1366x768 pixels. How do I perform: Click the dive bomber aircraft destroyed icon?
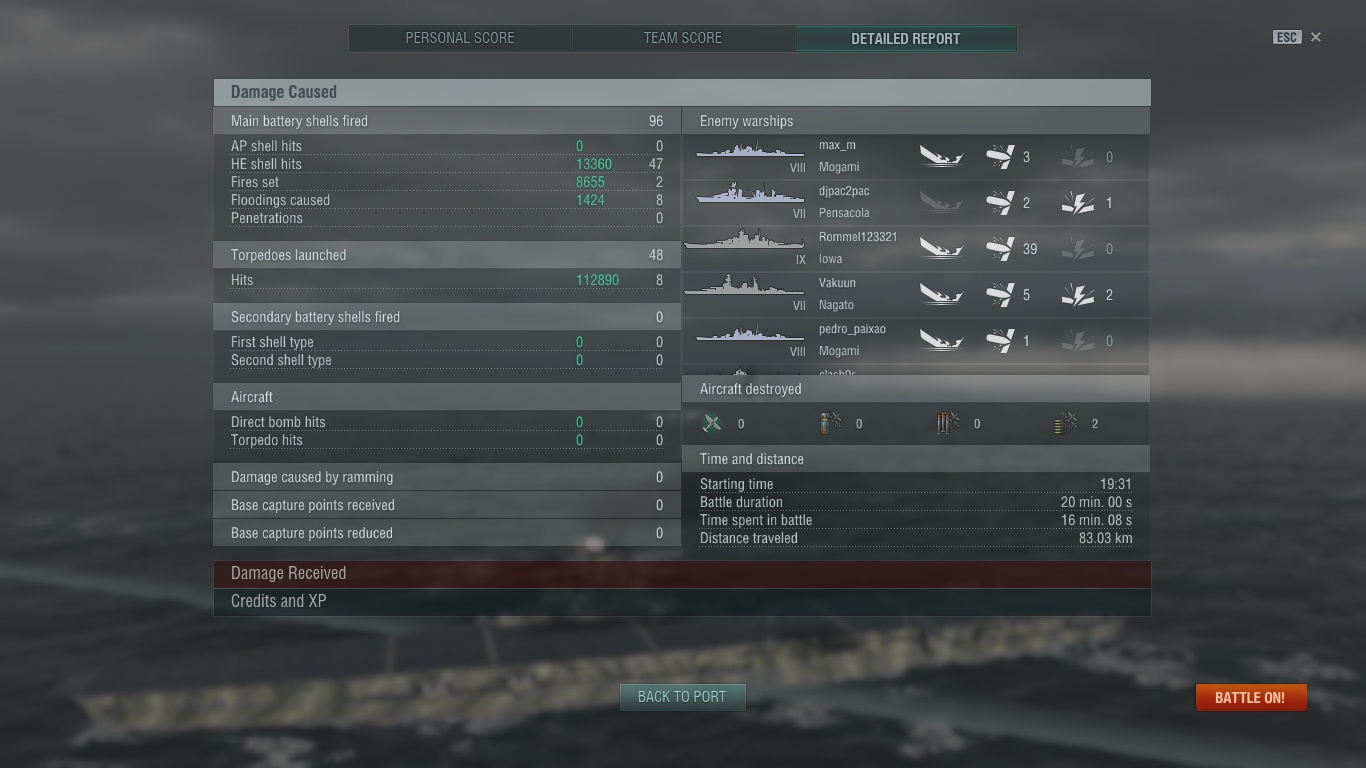tap(830, 424)
